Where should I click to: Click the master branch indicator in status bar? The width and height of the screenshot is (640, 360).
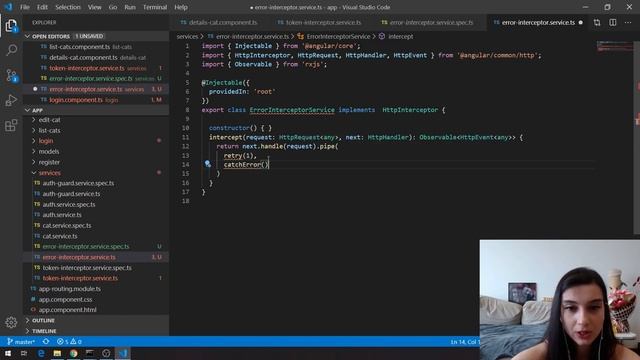click(x=21, y=342)
